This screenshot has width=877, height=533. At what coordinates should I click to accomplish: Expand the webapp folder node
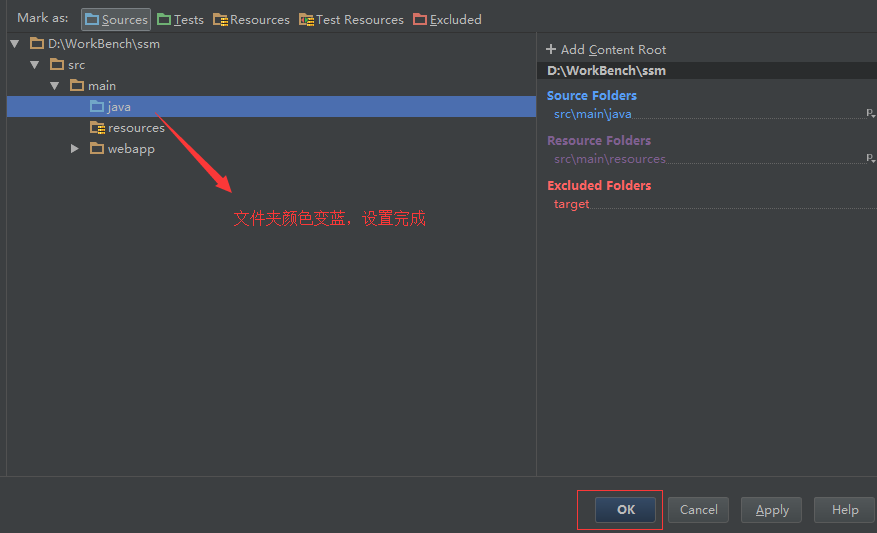point(74,149)
